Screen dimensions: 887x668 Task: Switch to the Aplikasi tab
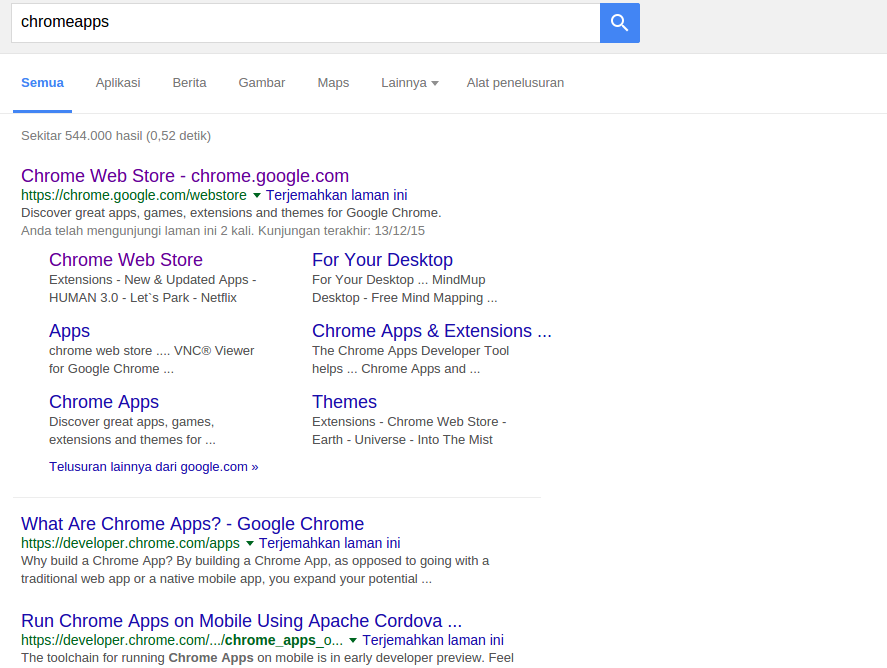(x=118, y=83)
